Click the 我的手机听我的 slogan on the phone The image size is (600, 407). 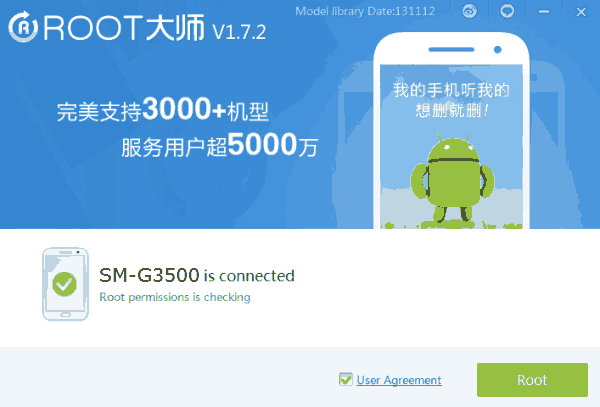pyautogui.click(x=452, y=90)
